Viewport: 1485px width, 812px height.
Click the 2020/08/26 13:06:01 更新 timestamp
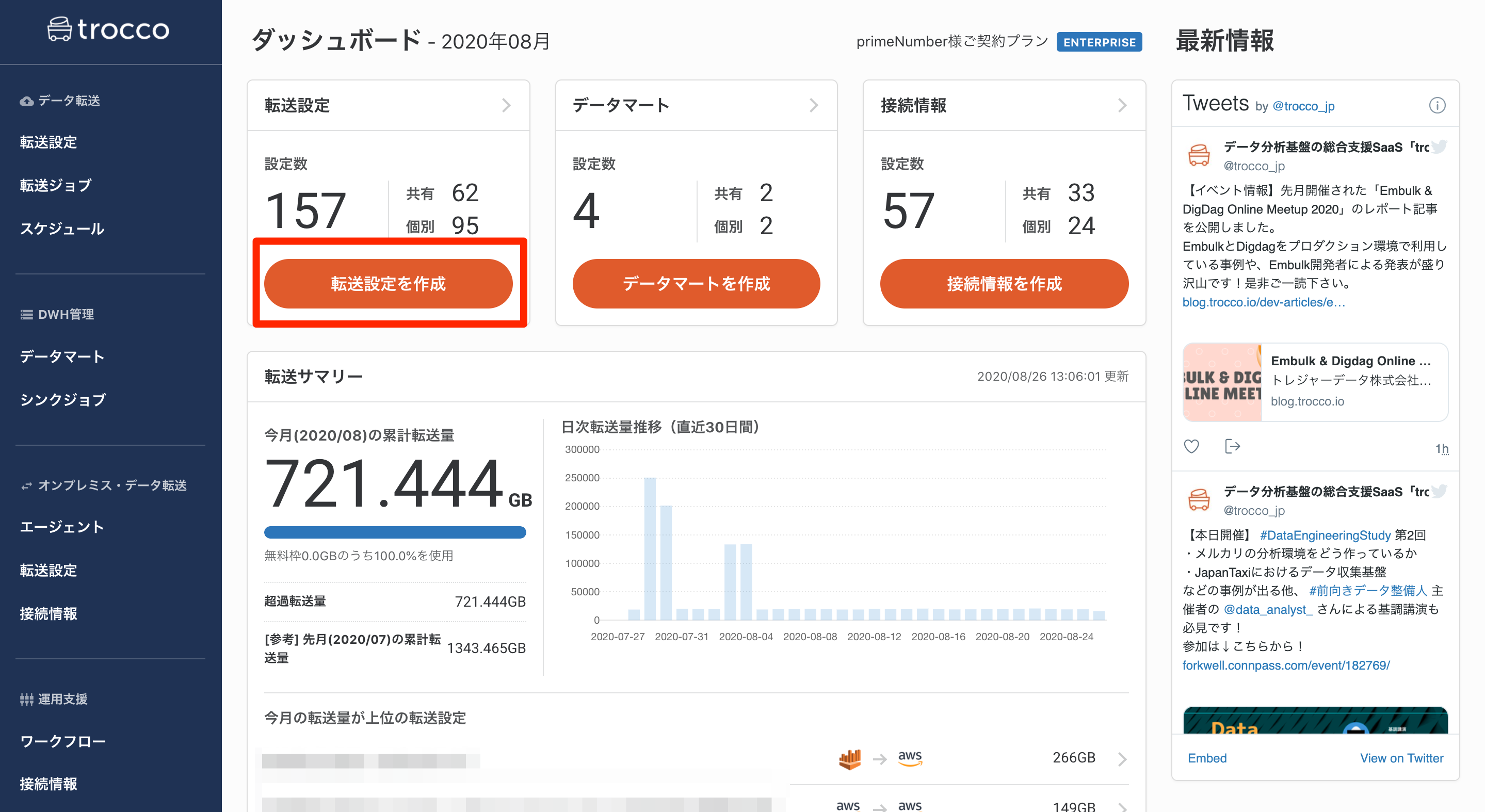pos(1053,376)
